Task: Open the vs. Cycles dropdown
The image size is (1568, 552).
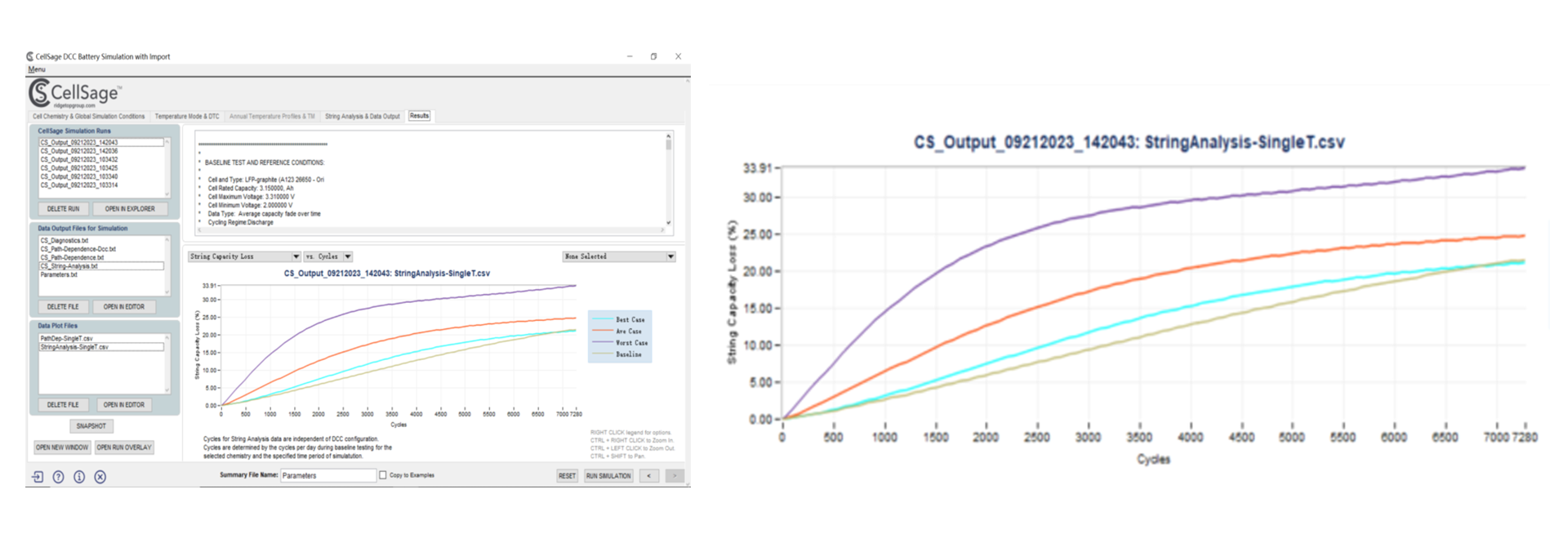Action: pyautogui.click(x=328, y=256)
